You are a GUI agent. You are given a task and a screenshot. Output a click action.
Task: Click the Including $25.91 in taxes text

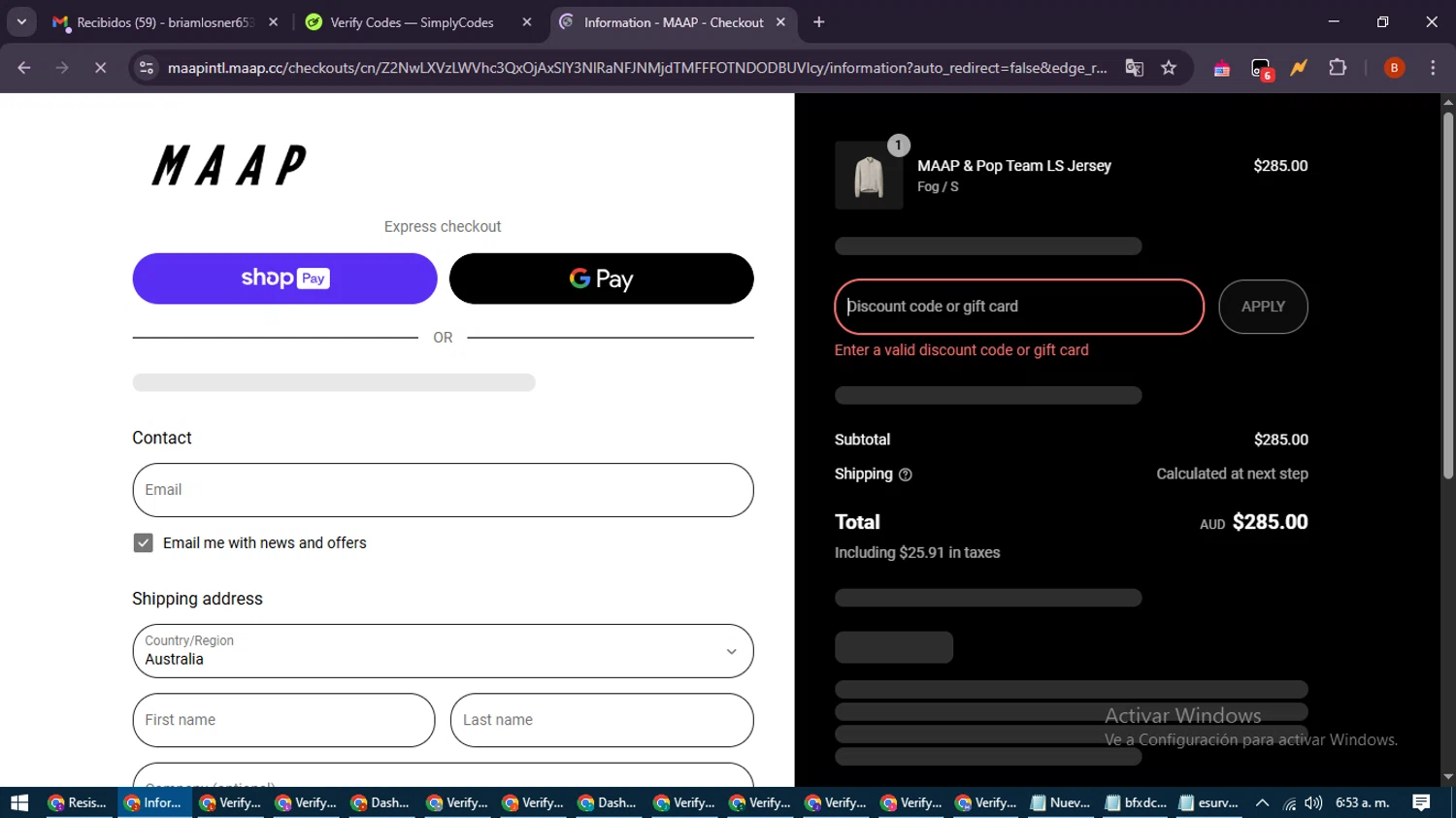tap(917, 553)
